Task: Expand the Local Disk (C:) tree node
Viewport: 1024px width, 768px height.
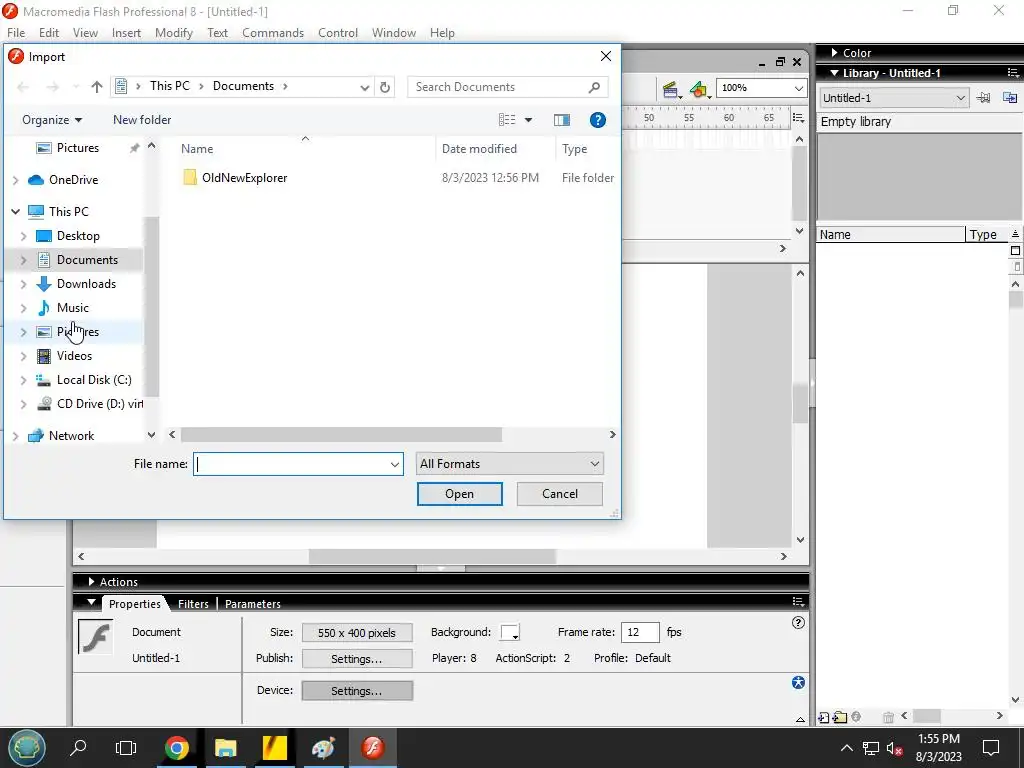Action: coord(24,380)
